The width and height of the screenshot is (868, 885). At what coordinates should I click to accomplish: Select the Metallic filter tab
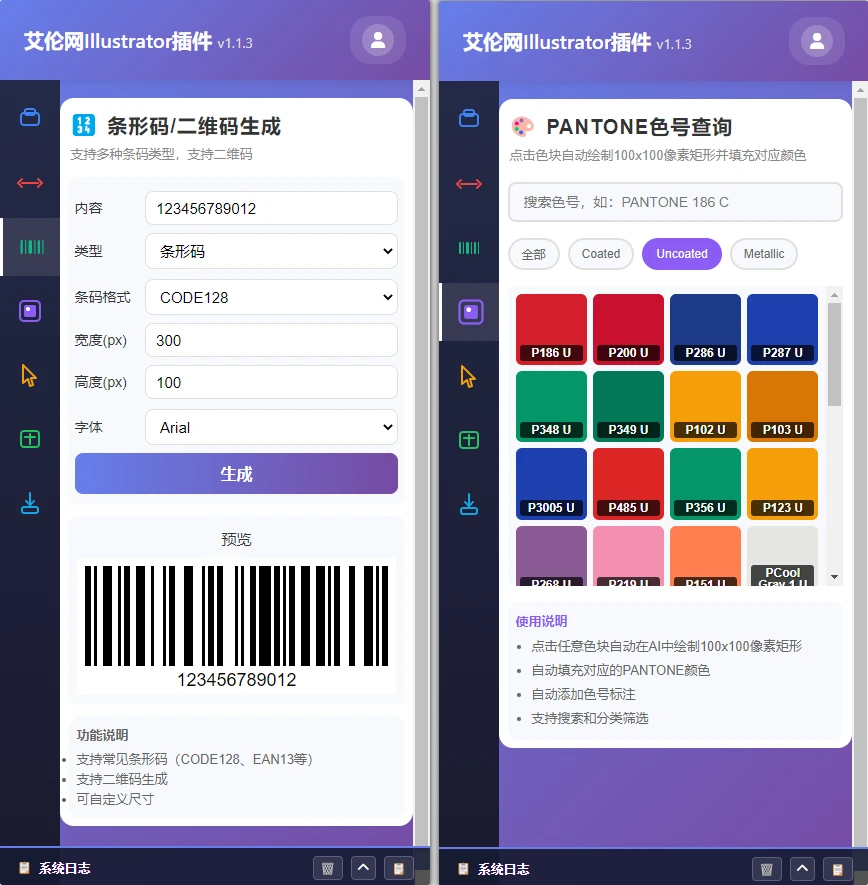pos(763,254)
